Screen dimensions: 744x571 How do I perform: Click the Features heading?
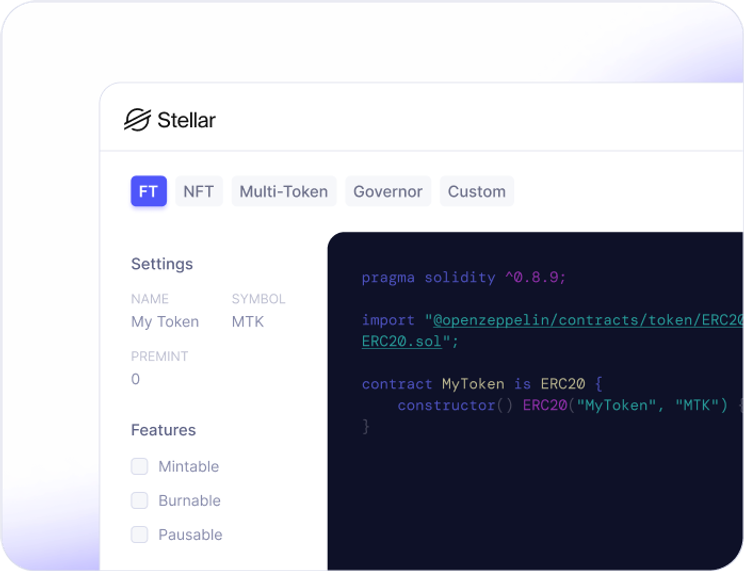pos(163,430)
